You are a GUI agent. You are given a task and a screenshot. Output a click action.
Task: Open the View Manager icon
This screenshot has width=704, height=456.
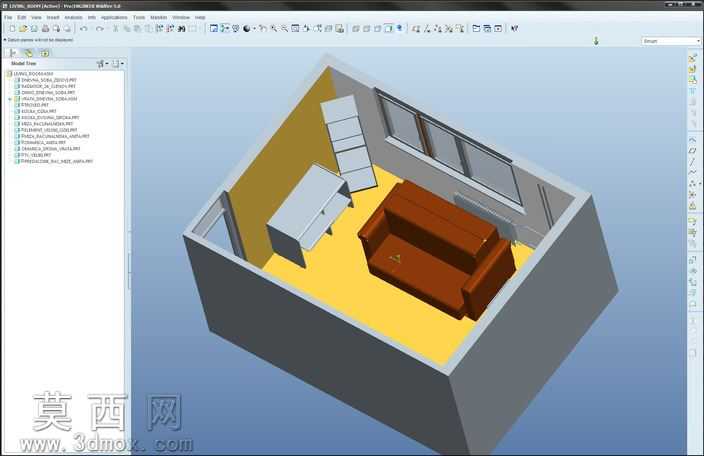[x=339, y=29]
